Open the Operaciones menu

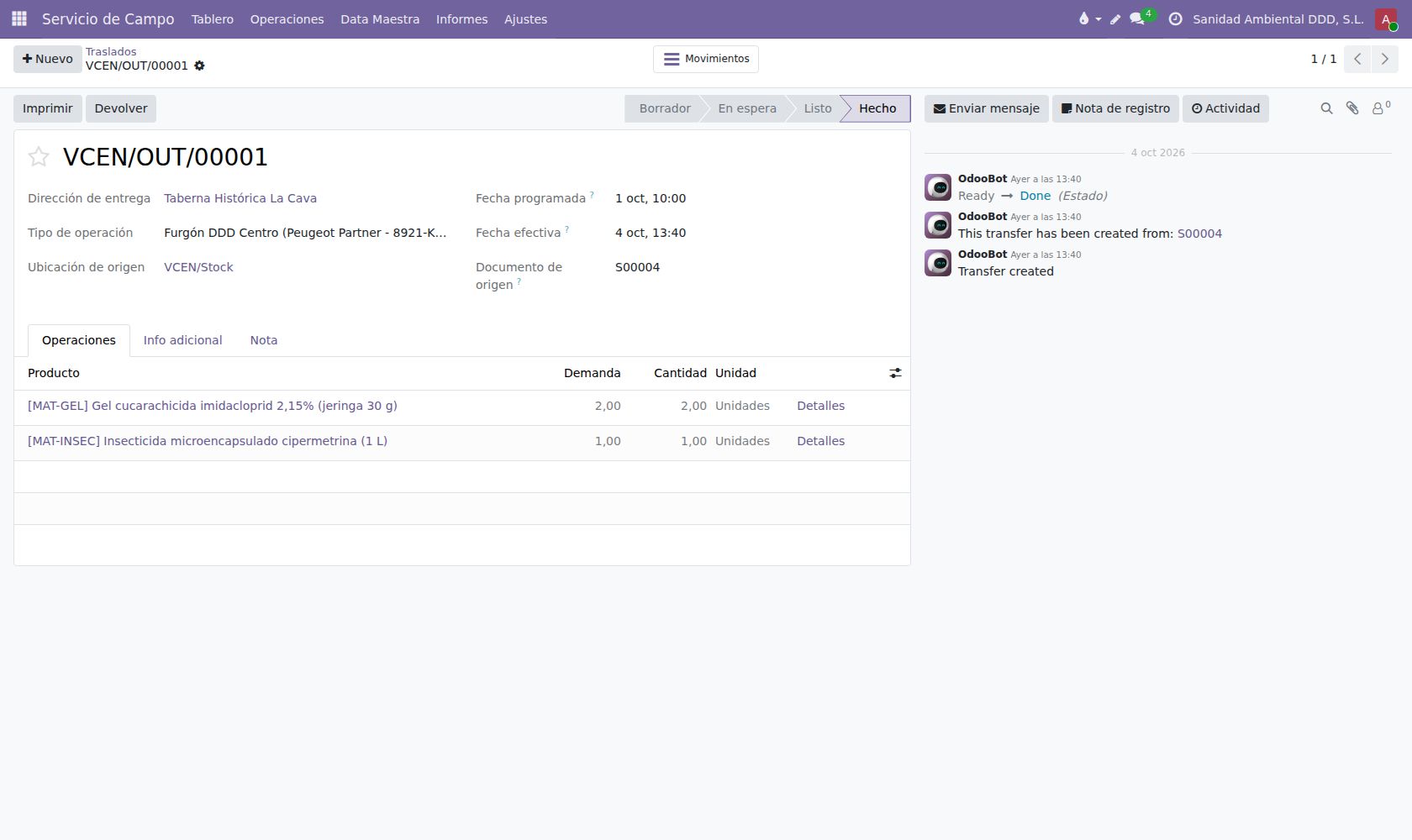287,18
